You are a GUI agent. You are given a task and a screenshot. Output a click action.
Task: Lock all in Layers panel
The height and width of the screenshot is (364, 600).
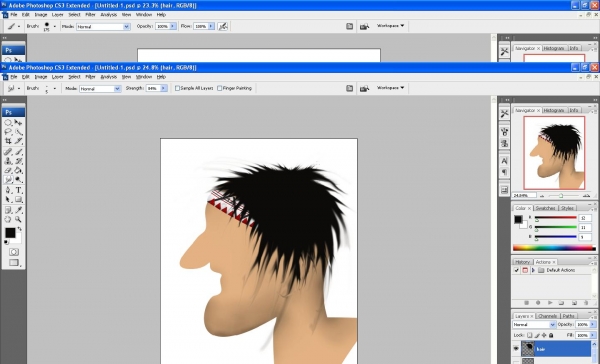(x=551, y=335)
